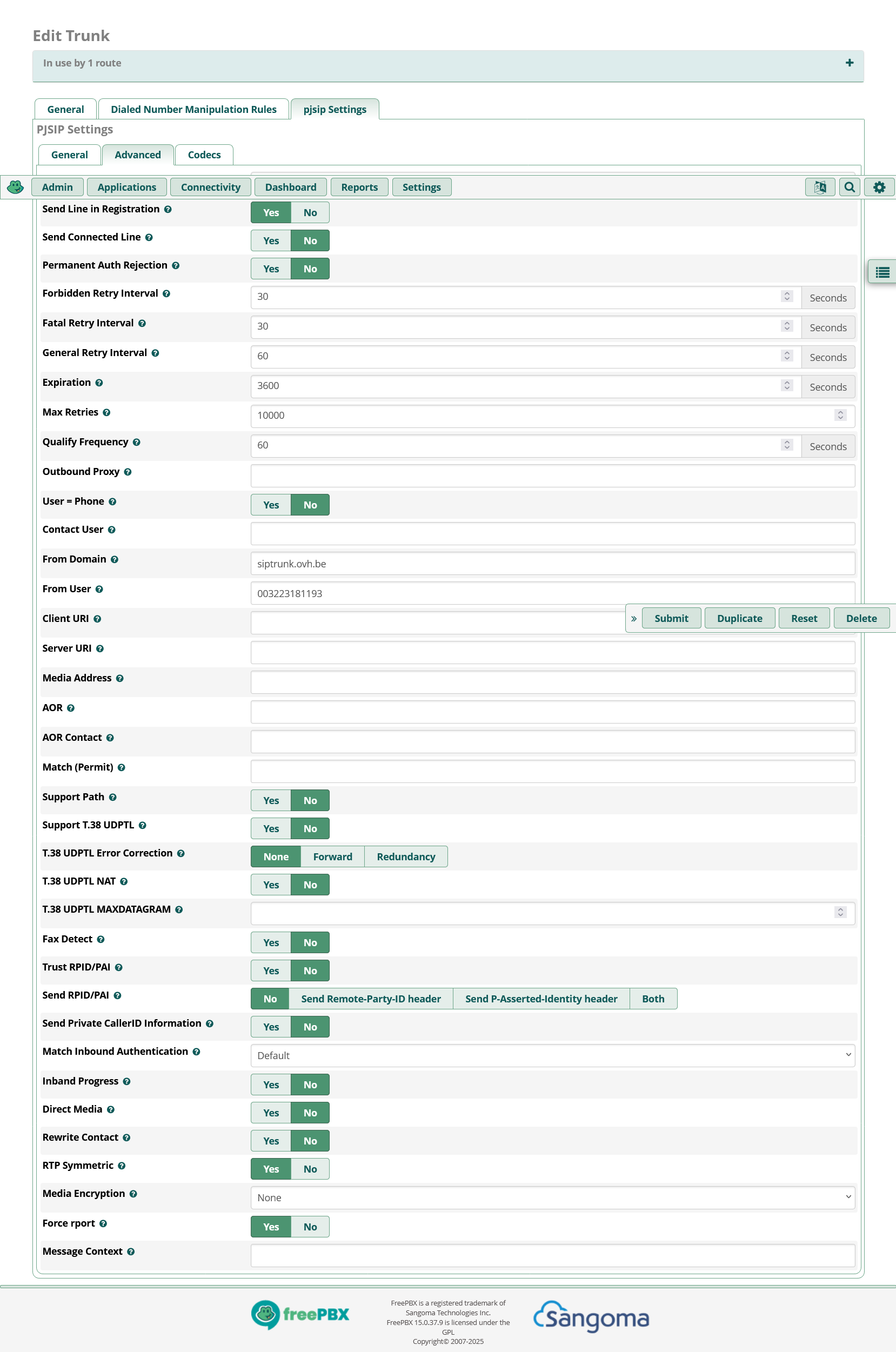Show help icon next to Max Retries
Viewport: 896px width, 1352px height.
pos(107,412)
